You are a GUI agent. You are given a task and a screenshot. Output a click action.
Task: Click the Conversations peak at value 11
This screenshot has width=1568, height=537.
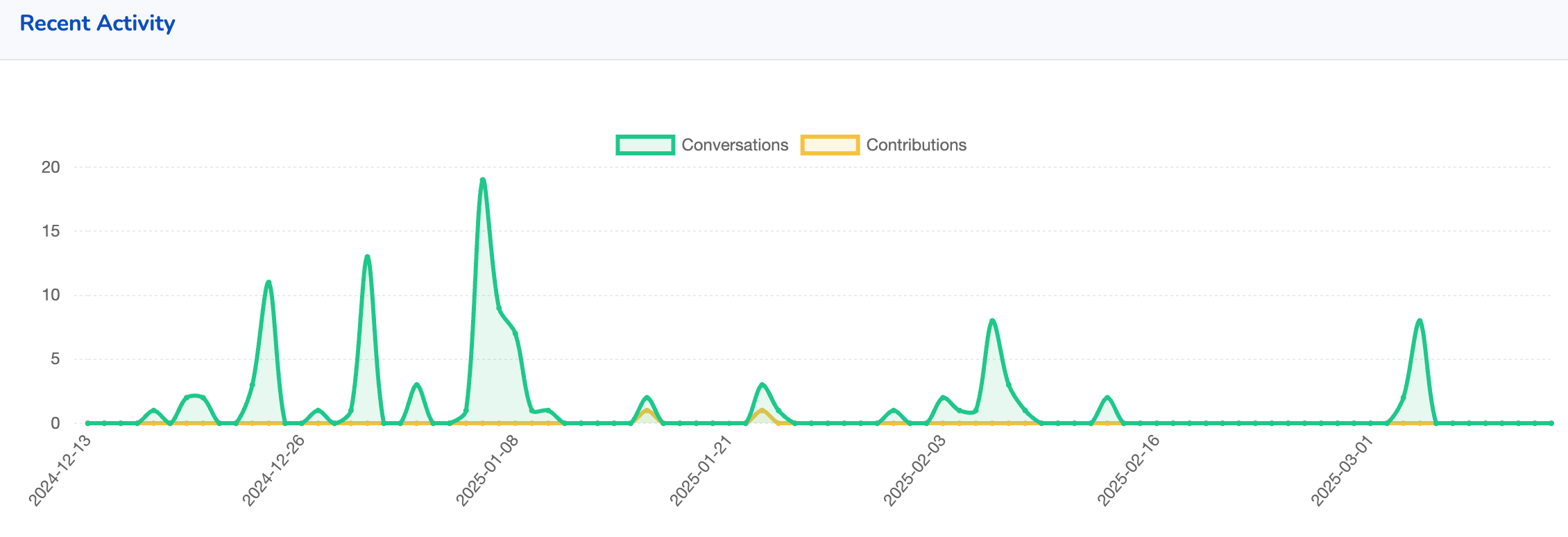point(269,282)
